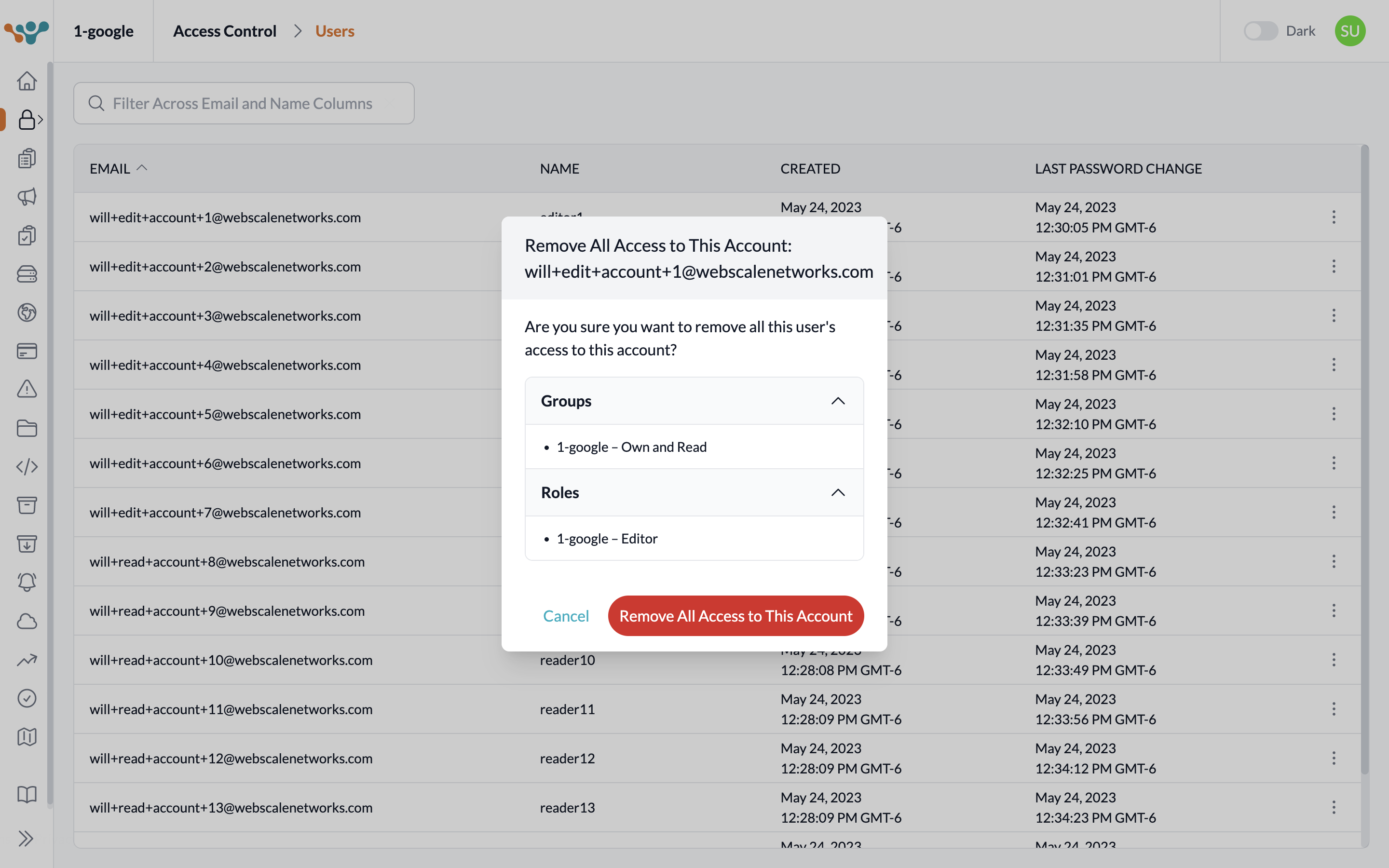Viewport: 1389px width, 868px height.
Task: Expand the sidebar with double chevron icon
Action: coord(26,839)
